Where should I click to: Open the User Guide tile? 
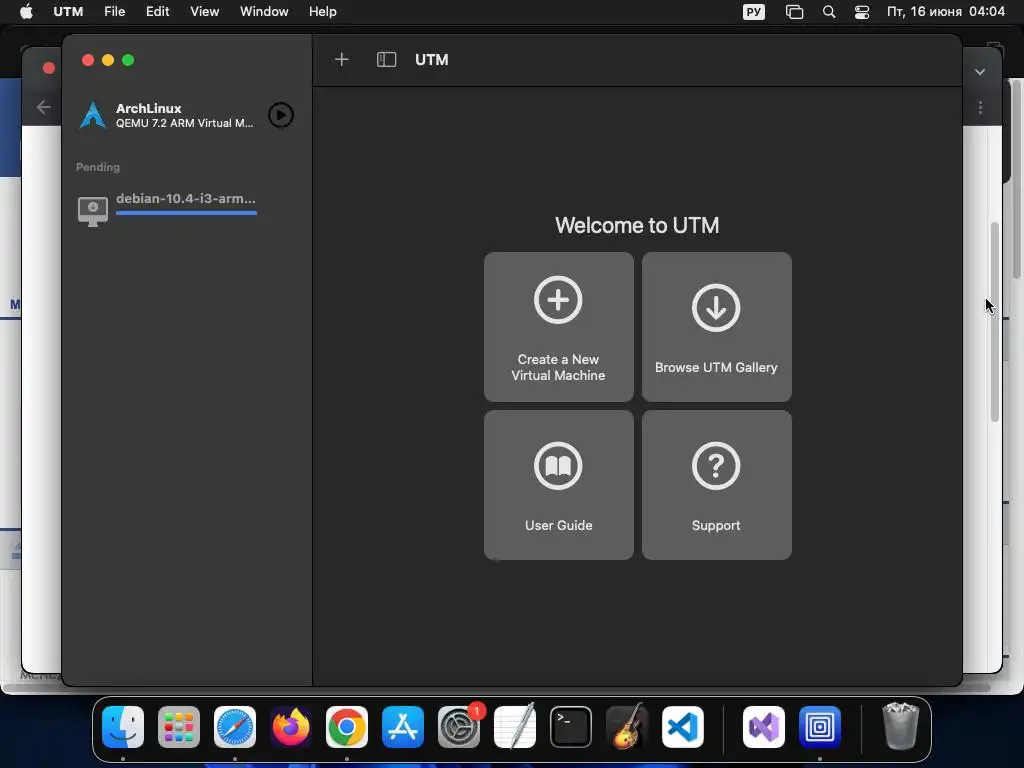click(x=558, y=485)
